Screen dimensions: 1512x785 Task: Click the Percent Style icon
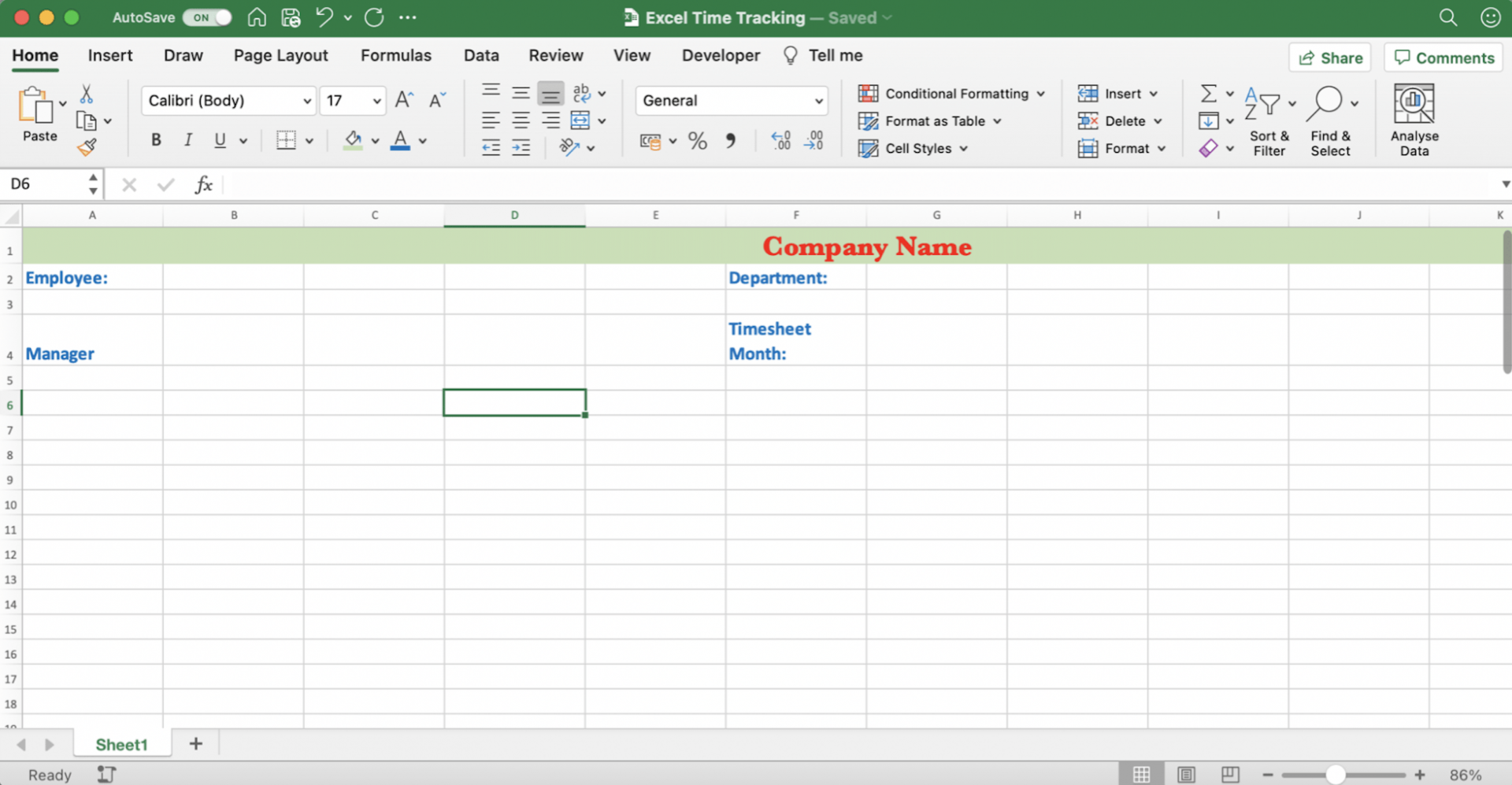pyautogui.click(x=697, y=142)
